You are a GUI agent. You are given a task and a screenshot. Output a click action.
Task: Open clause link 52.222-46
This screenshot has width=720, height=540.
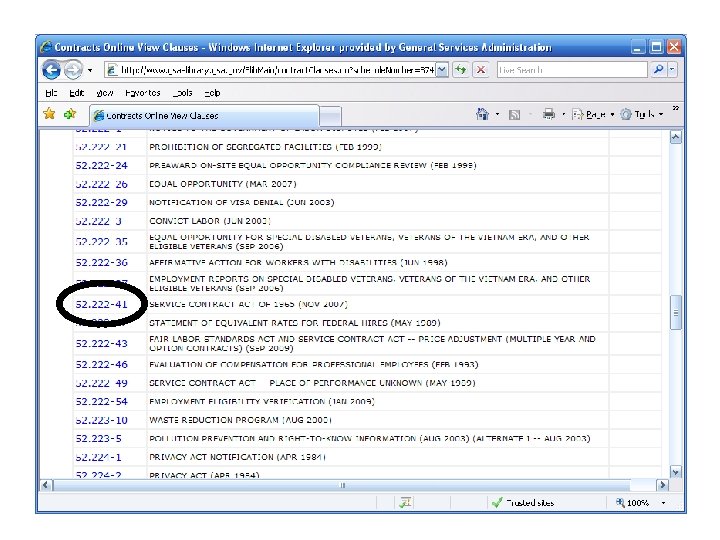click(x=101, y=365)
